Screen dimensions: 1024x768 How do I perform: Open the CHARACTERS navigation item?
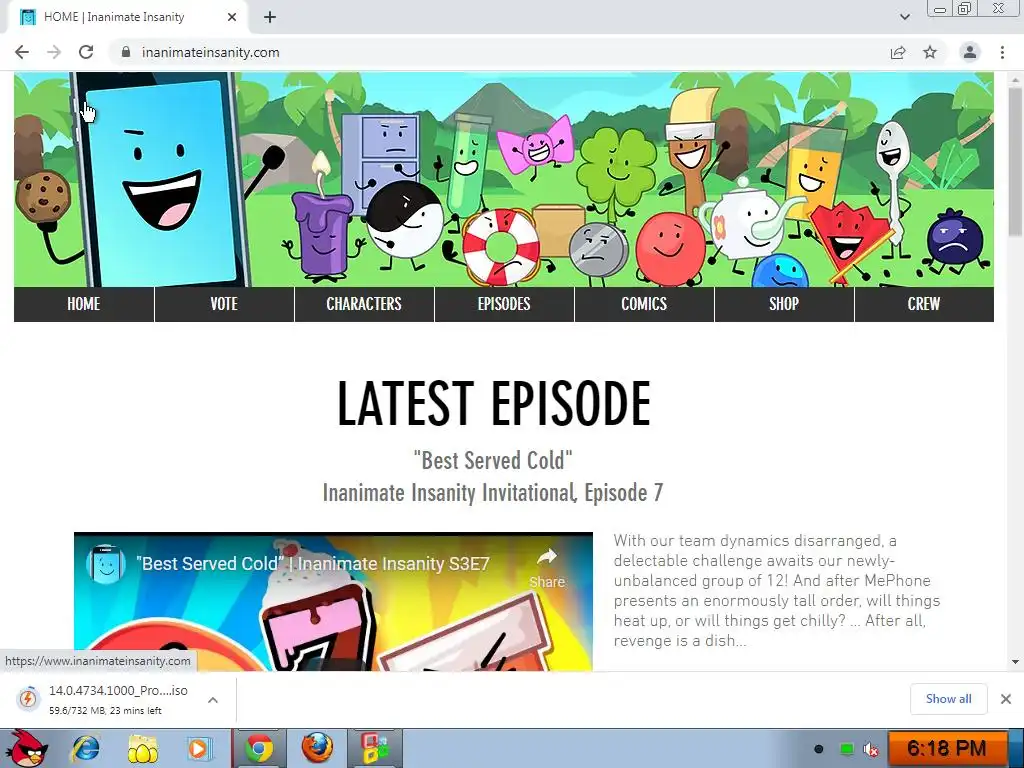(x=364, y=304)
